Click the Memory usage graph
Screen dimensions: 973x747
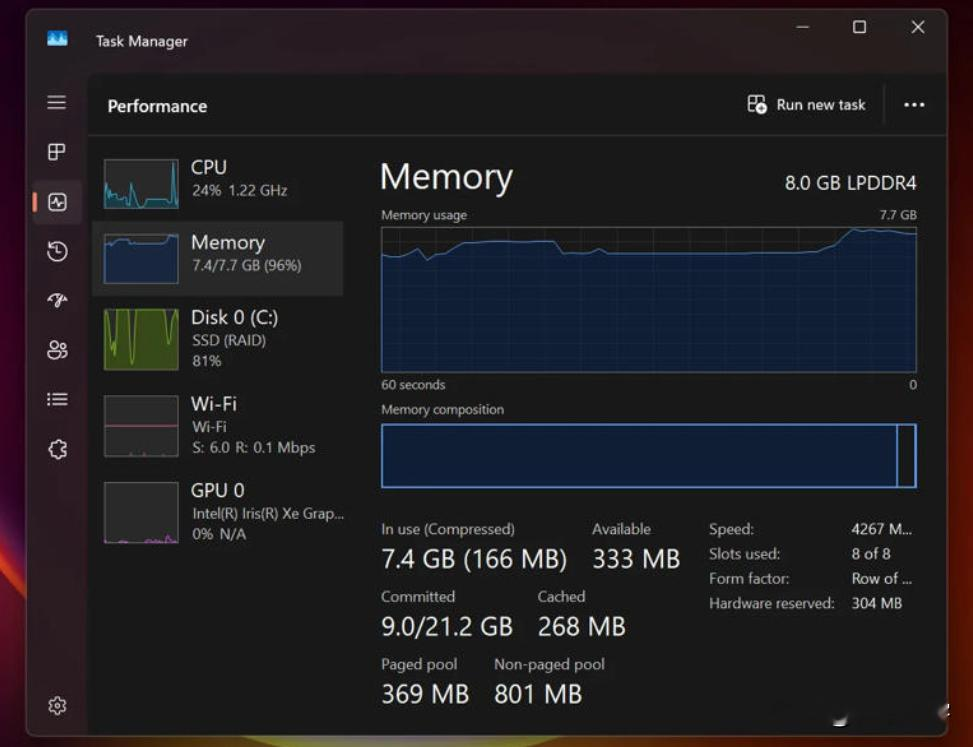(648, 300)
